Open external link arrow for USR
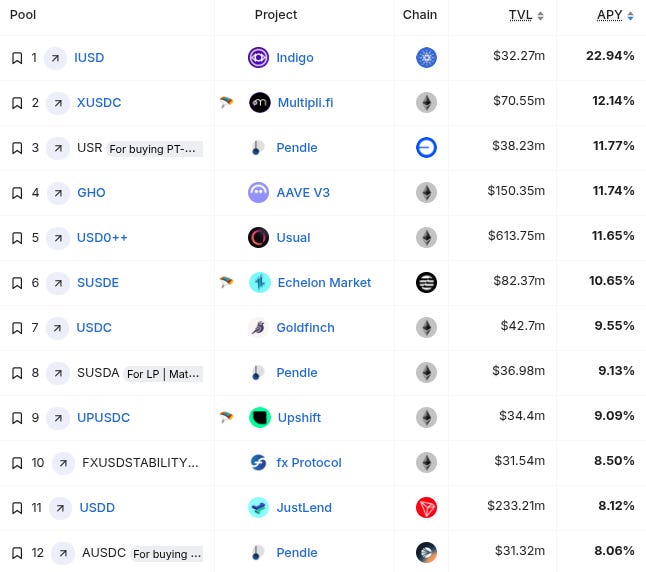The width and height of the screenshot is (646, 572). [x=58, y=148]
